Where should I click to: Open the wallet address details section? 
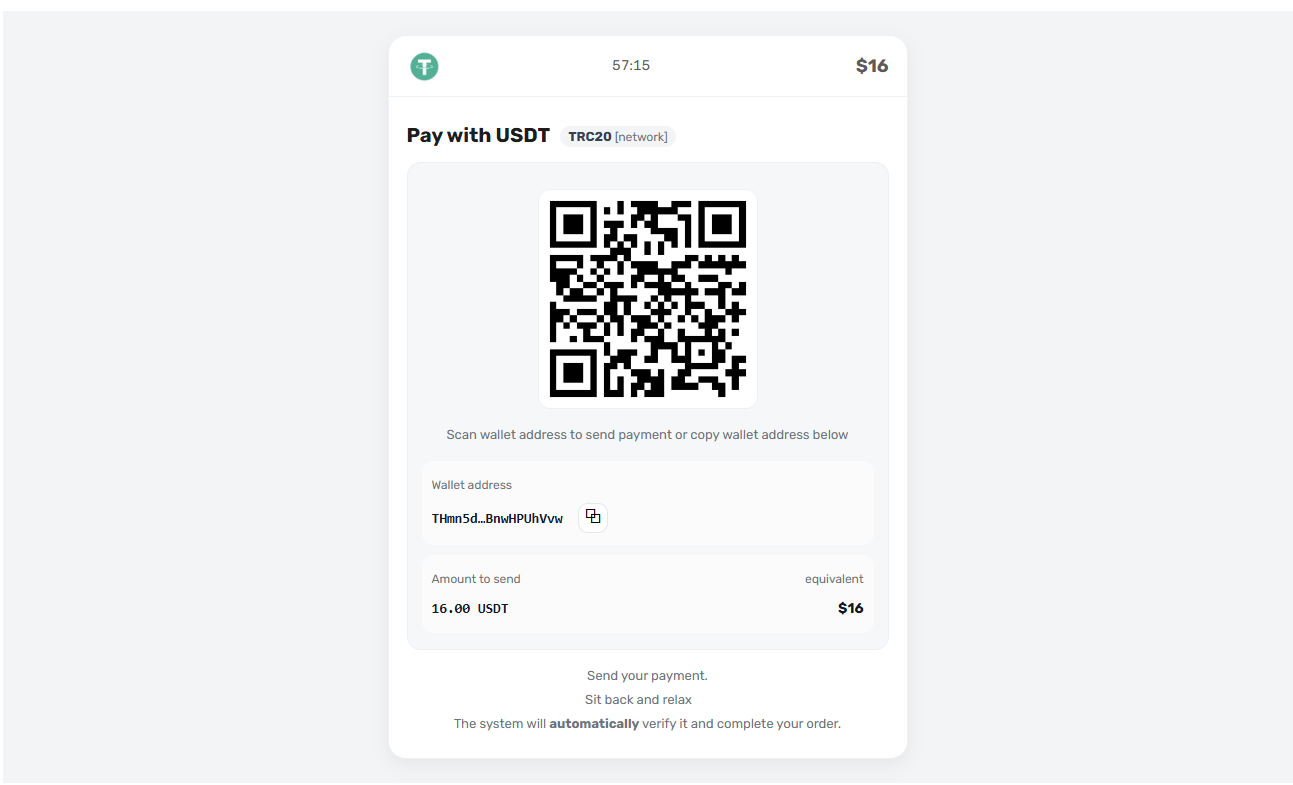[647, 502]
